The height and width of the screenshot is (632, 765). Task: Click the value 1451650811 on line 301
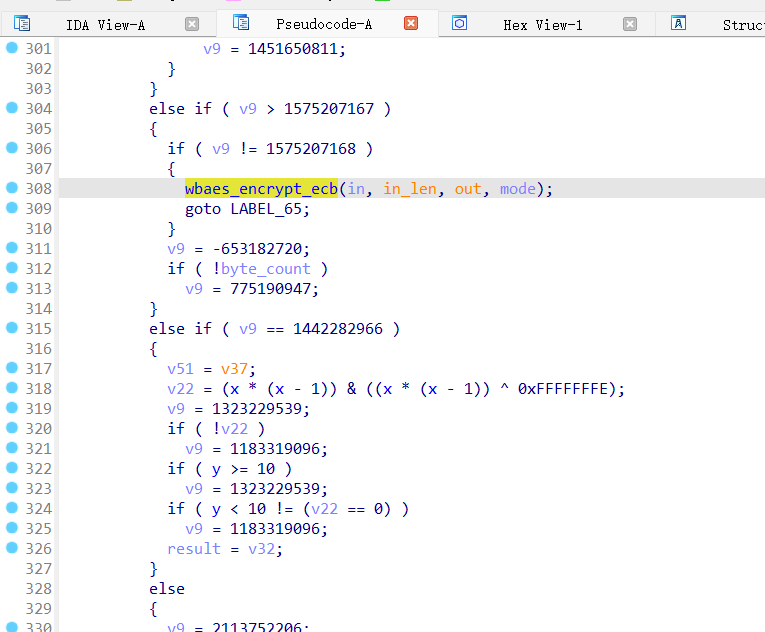pyautogui.click(x=293, y=49)
